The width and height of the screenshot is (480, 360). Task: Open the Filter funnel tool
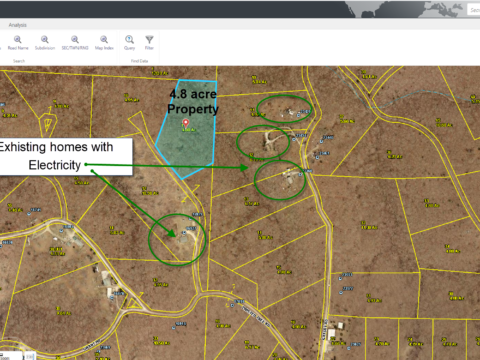(x=149, y=43)
